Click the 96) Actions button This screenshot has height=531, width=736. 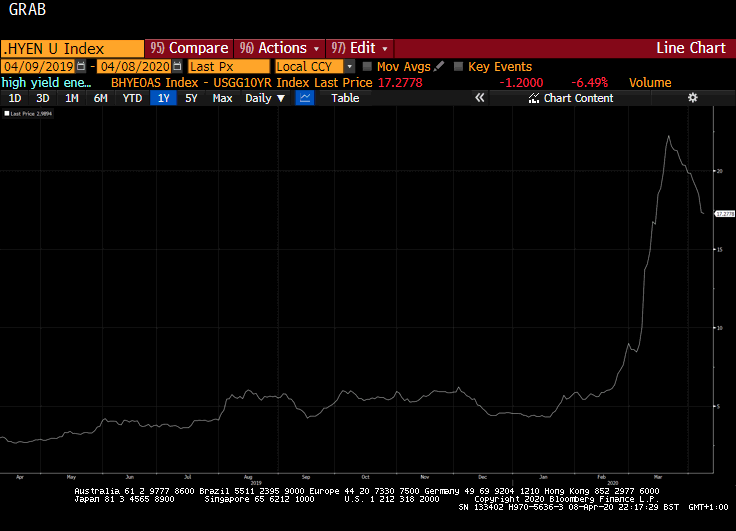pyautogui.click(x=279, y=48)
